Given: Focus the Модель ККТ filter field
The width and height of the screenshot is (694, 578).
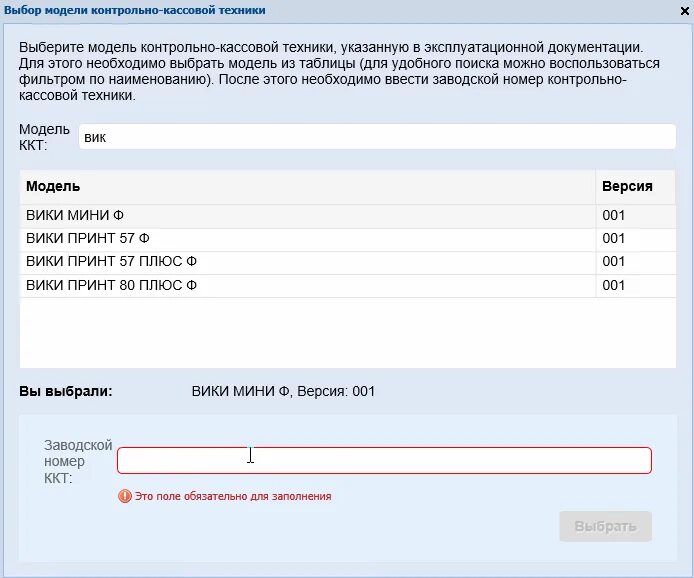Looking at the screenshot, I should (x=377, y=137).
